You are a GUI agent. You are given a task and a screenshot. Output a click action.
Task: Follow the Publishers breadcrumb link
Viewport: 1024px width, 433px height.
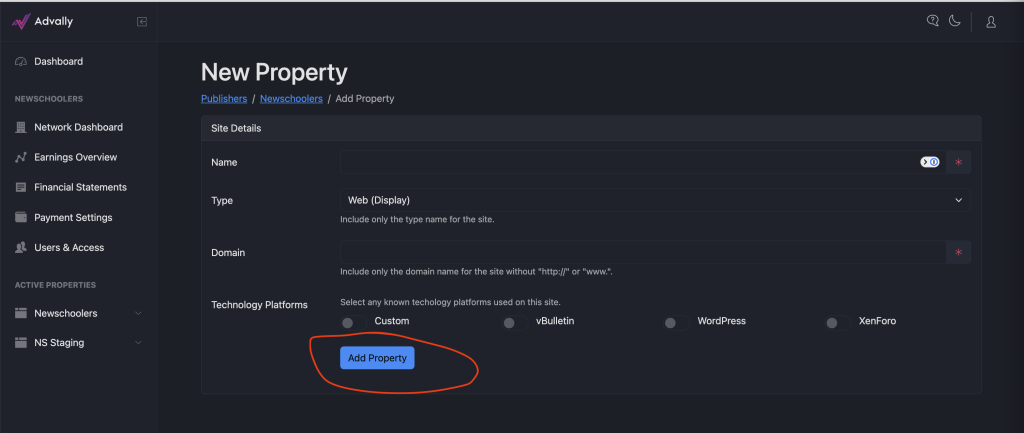tap(224, 99)
